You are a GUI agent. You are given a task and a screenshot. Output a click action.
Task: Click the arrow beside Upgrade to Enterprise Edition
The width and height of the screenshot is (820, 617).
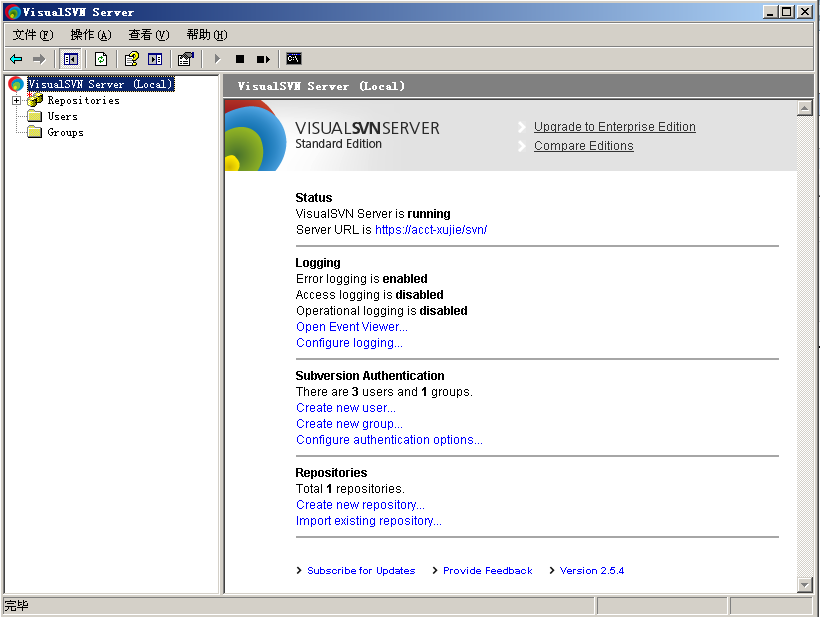click(x=521, y=127)
